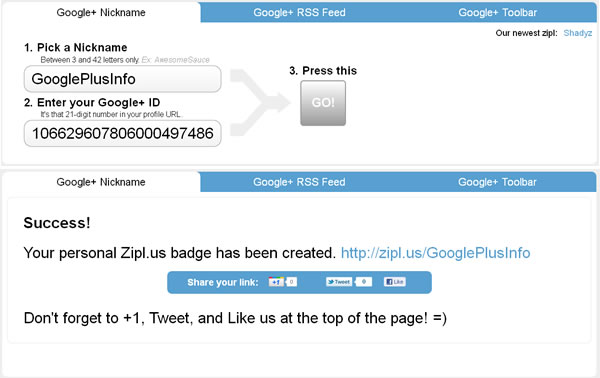
Task: Open the Shadyz newest zipl link
Action: click(x=577, y=33)
